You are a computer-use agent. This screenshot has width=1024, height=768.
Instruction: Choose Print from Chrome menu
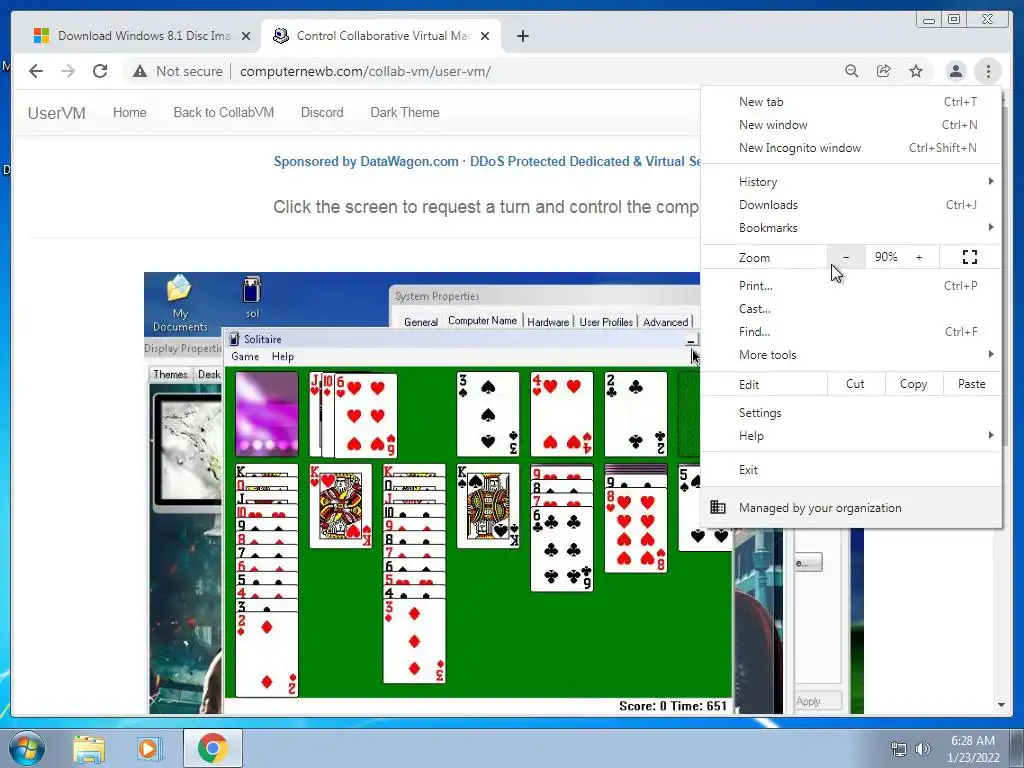(851, 285)
